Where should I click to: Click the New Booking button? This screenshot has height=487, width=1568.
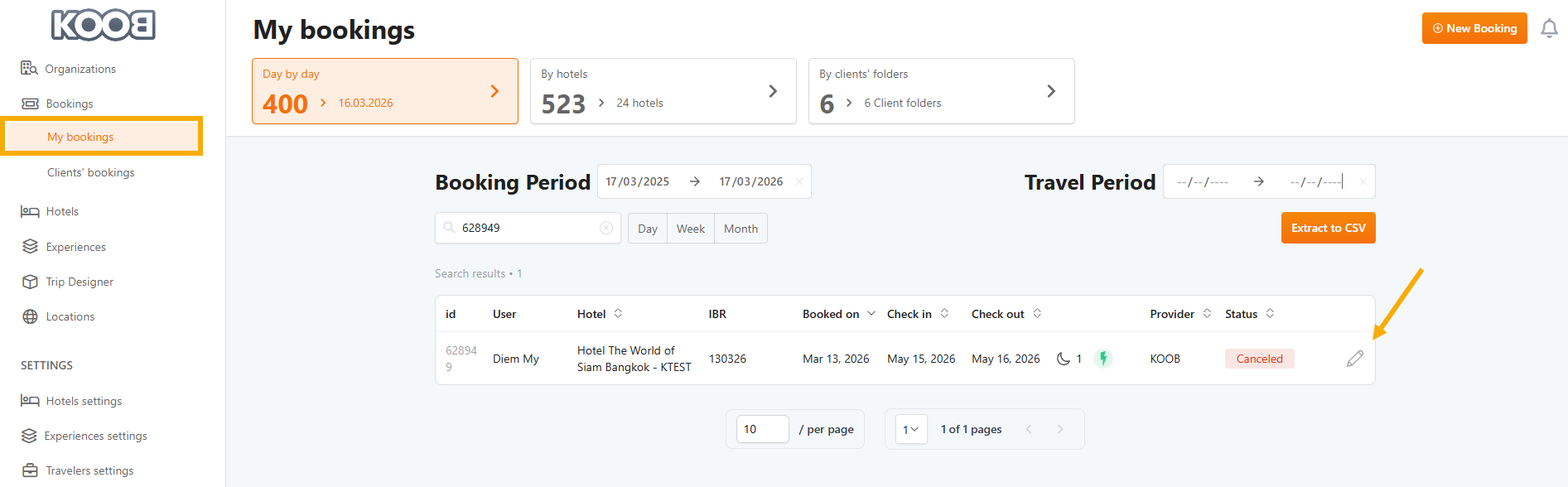click(1474, 28)
